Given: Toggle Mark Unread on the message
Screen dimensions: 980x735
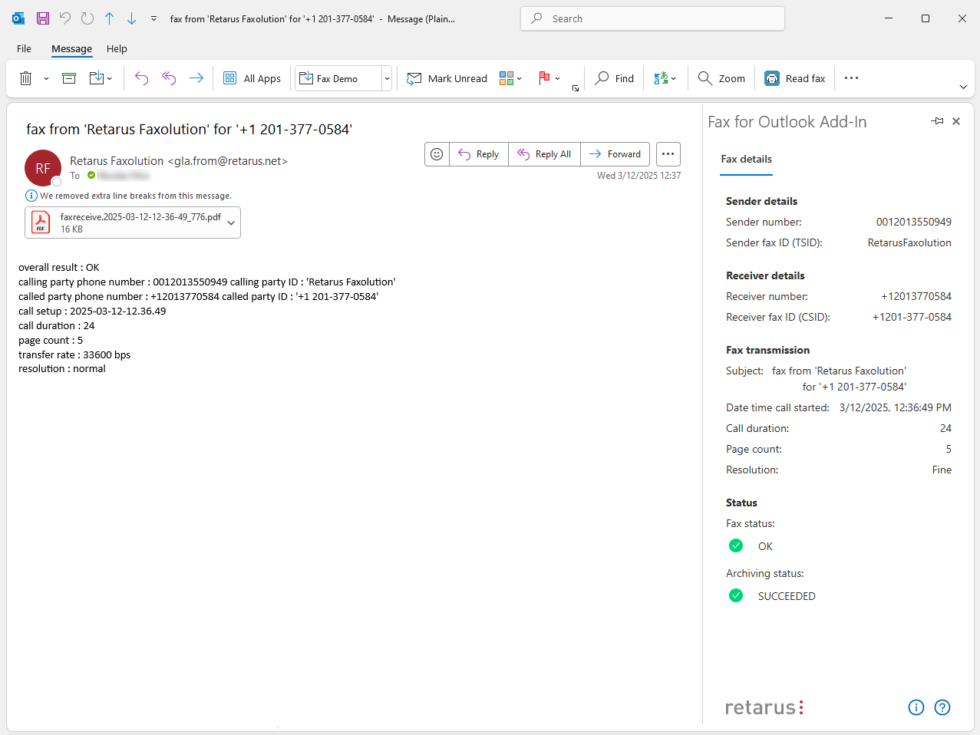Looking at the screenshot, I should tap(447, 78).
